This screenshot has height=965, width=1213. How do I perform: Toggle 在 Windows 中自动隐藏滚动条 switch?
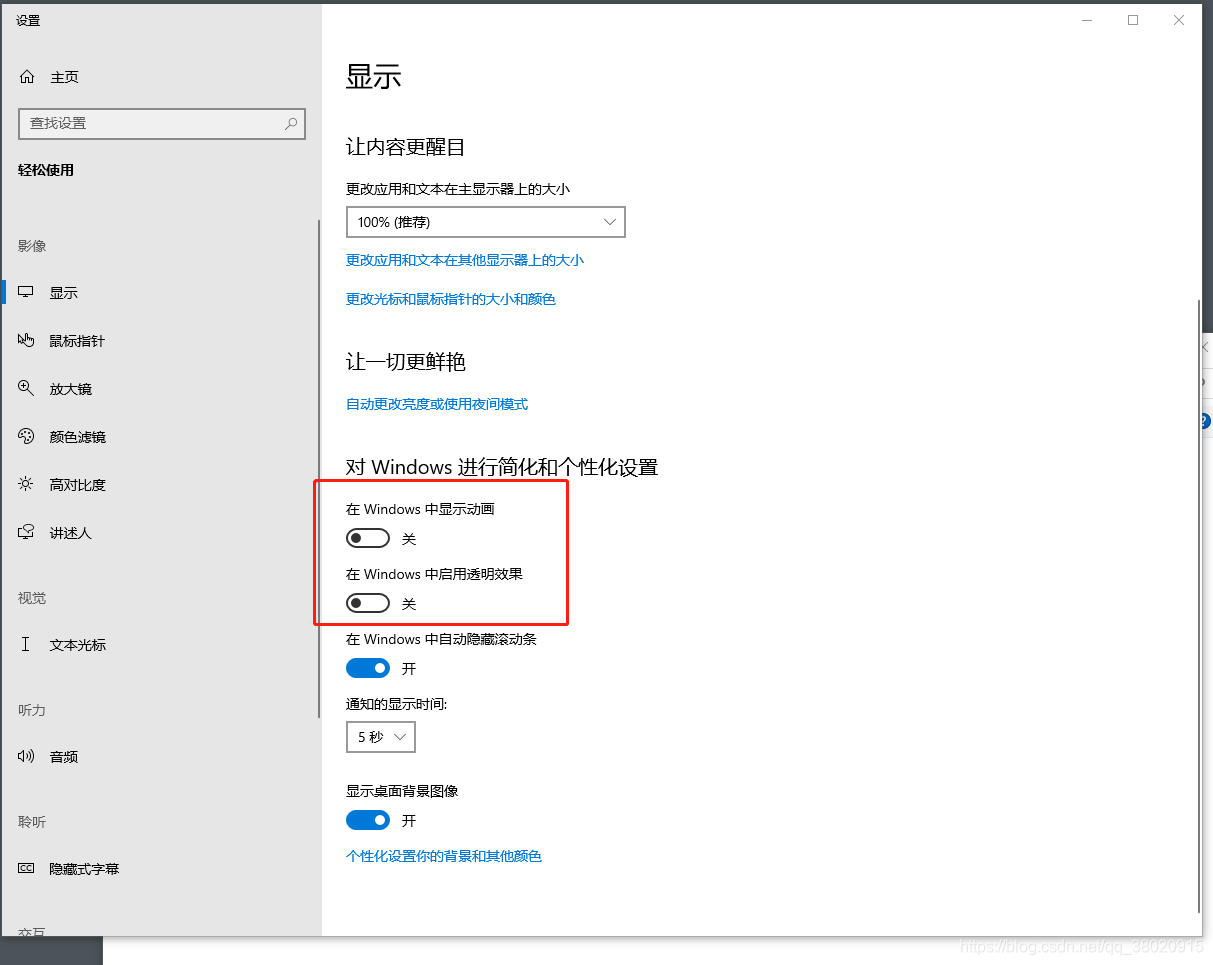368,668
